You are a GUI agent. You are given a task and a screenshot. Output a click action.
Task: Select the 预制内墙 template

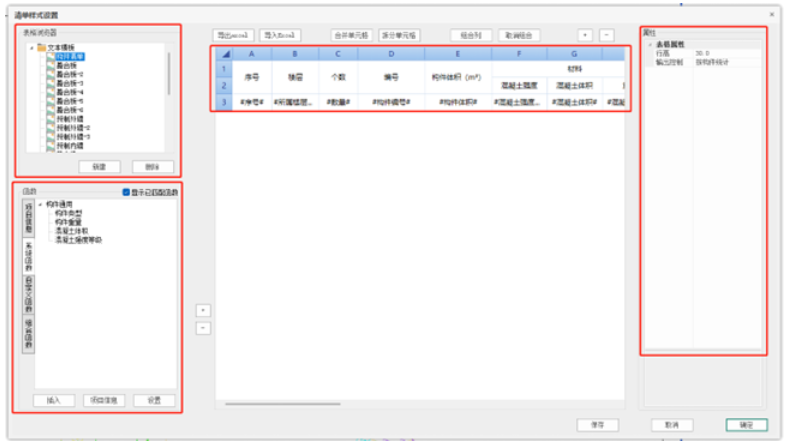(70, 146)
